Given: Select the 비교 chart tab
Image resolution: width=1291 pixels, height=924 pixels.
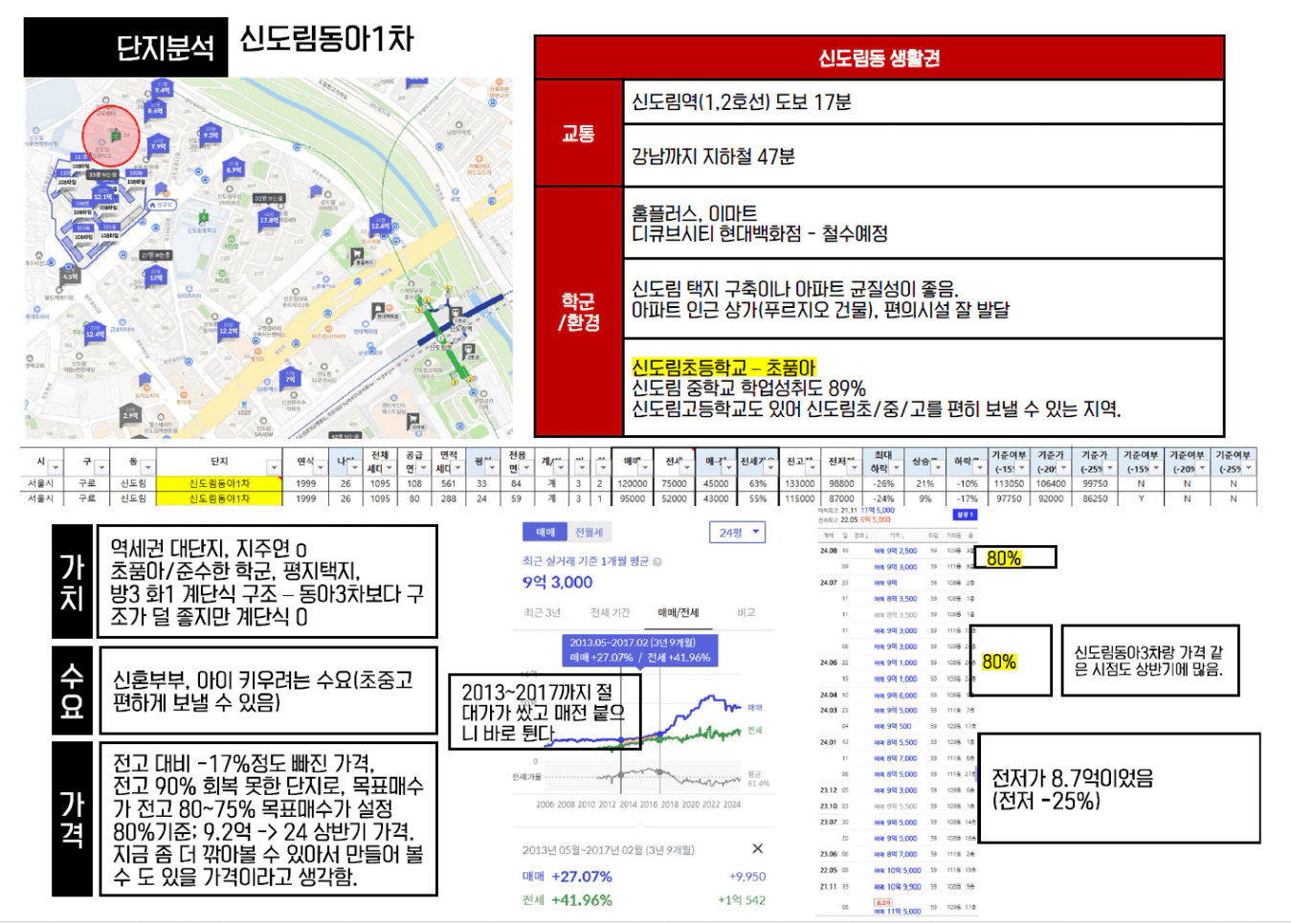Looking at the screenshot, I should 746,612.
